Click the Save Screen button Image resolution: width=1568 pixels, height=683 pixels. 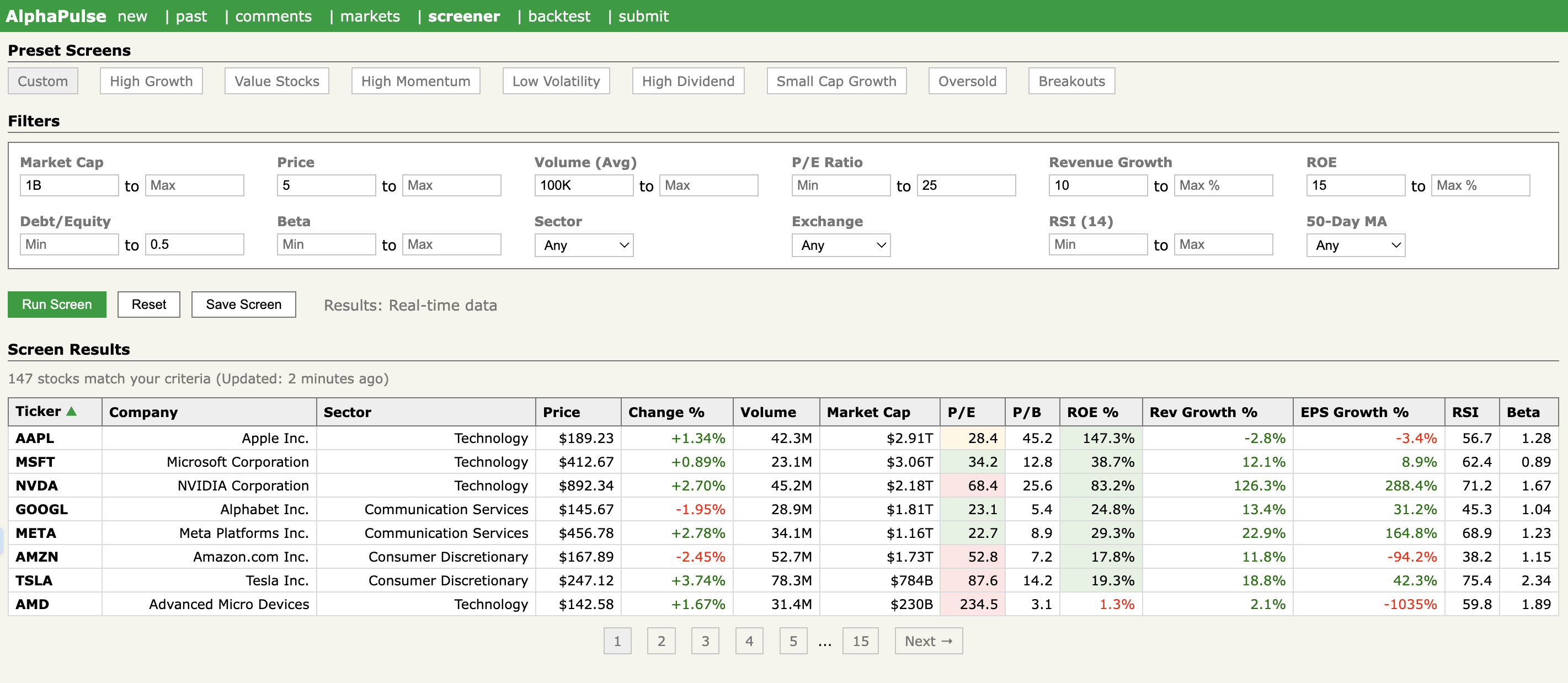pos(243,305)
